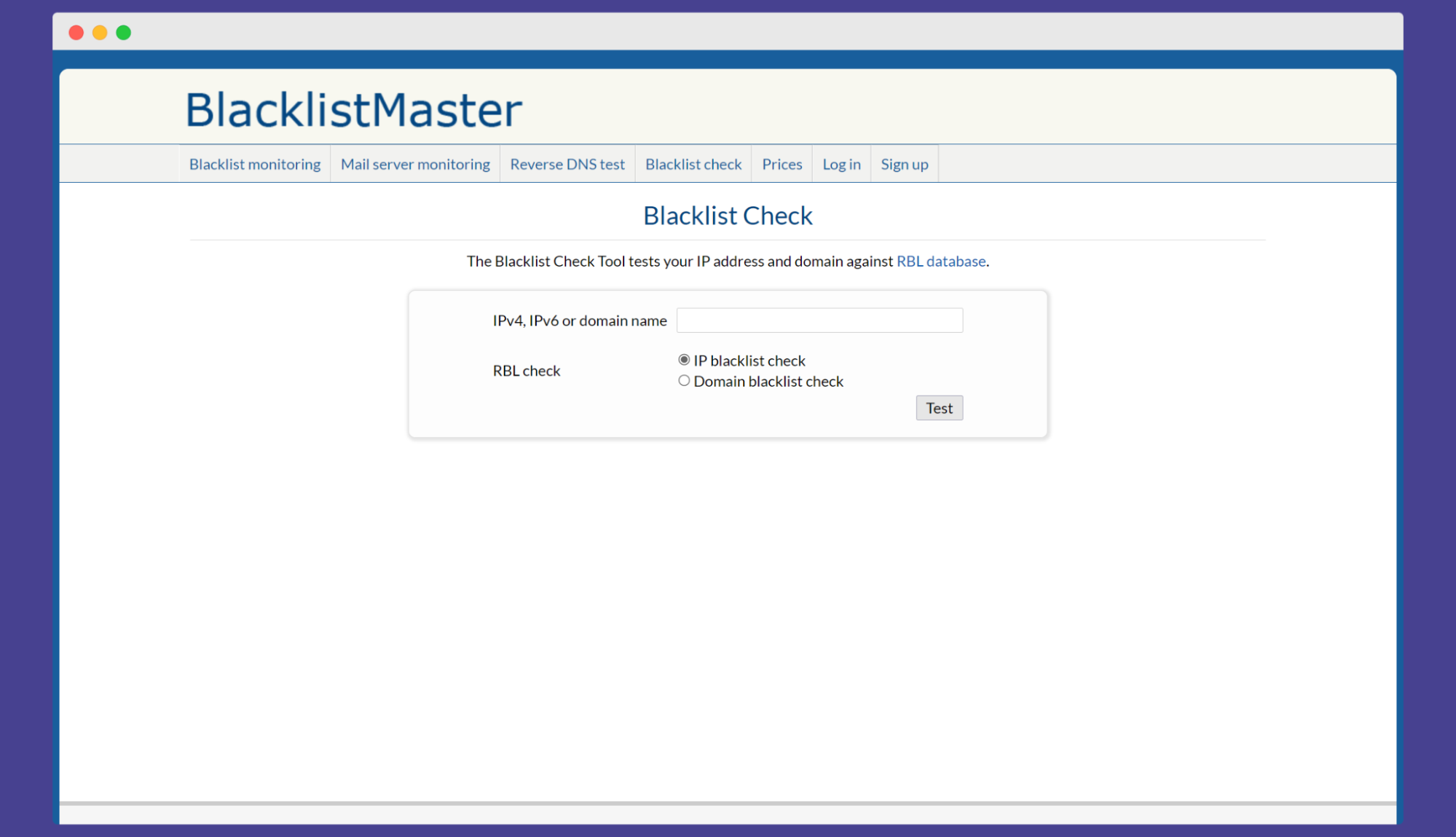The image size is (1456, 837).
Task: Click the sign up account icon
Action: tap(902, 164)
